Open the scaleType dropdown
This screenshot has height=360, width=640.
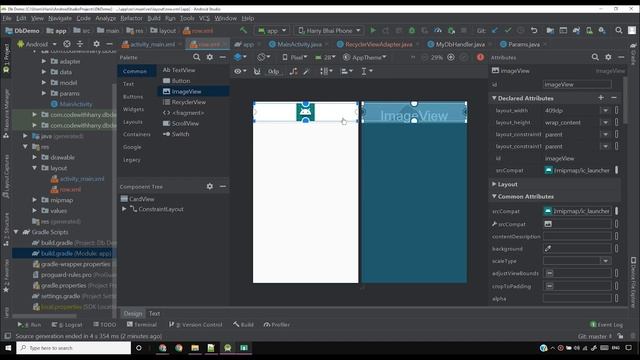606,261
